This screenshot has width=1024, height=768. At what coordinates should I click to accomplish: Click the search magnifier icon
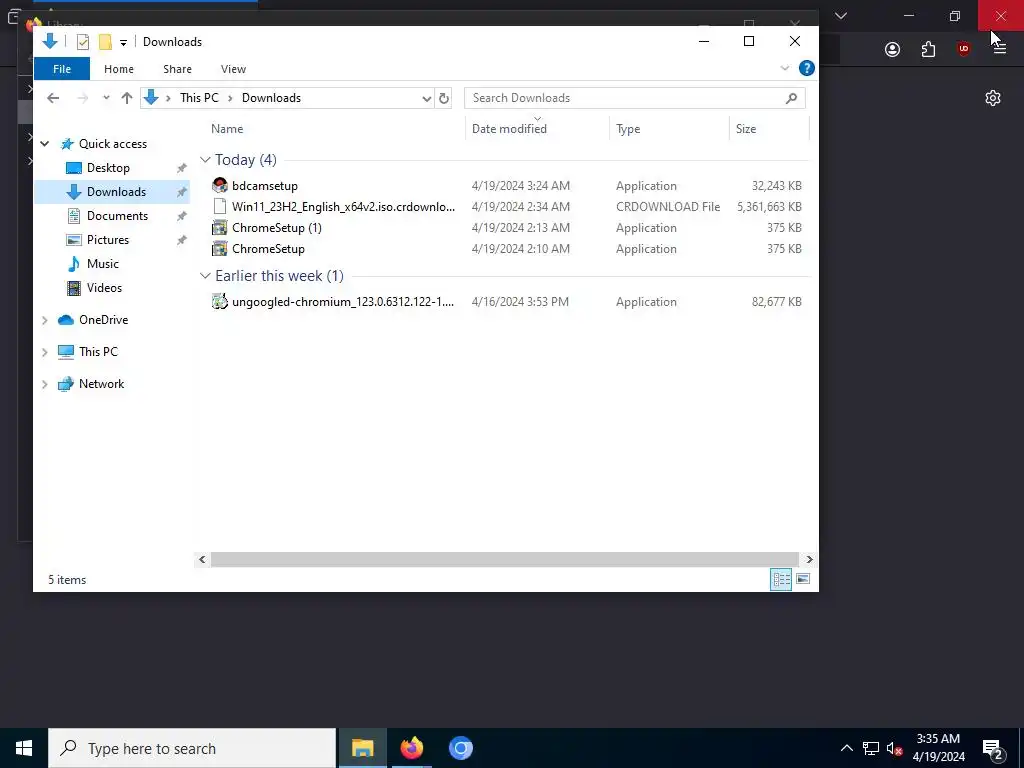[792, 98]
